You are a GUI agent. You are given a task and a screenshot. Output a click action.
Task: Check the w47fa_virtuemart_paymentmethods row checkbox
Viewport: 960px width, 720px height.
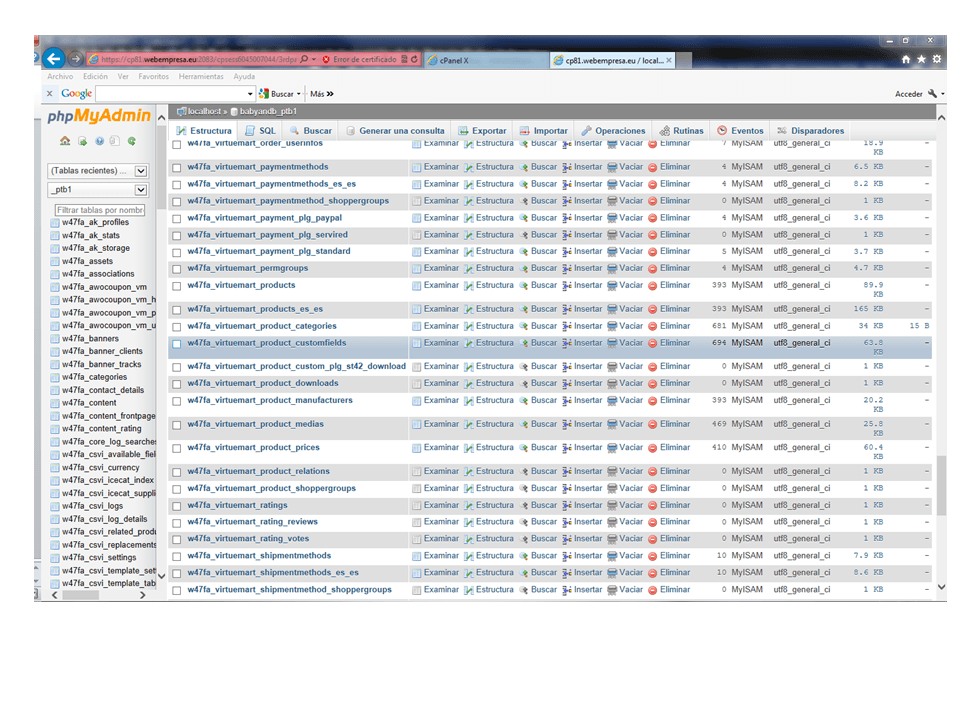tap(177, 168)
